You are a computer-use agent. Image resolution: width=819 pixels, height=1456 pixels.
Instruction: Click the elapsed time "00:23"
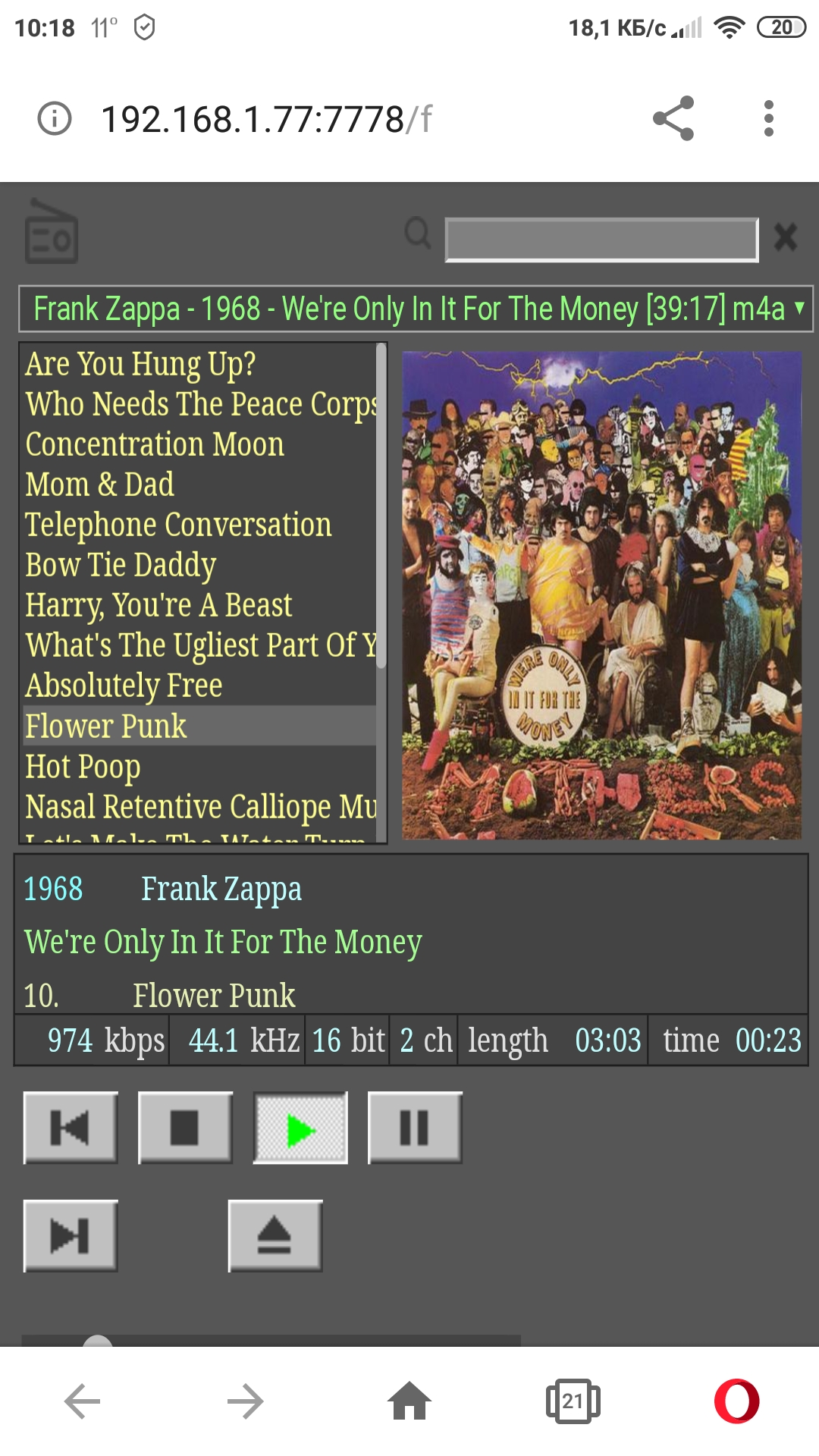[x=768, y=1040]
